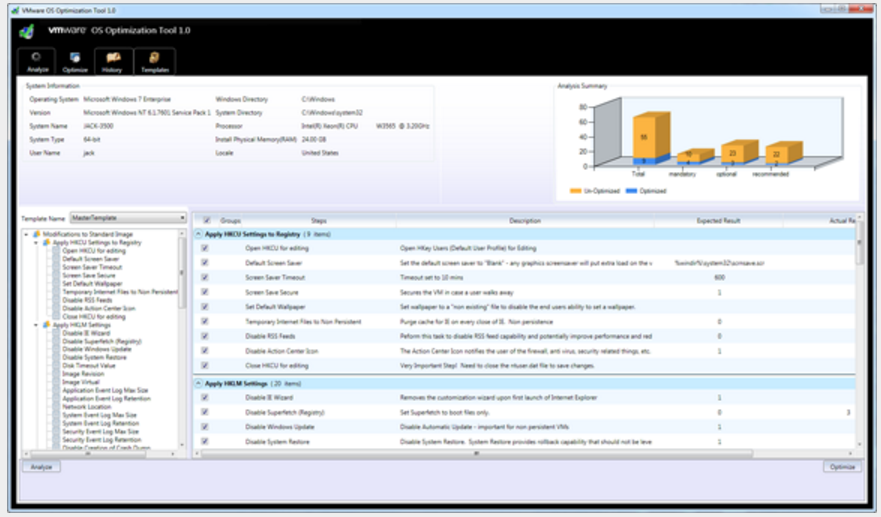Open the Optimize toolbar tab
Screen dimensions: 881x517
pyautogui.click(x=75, y=61)
